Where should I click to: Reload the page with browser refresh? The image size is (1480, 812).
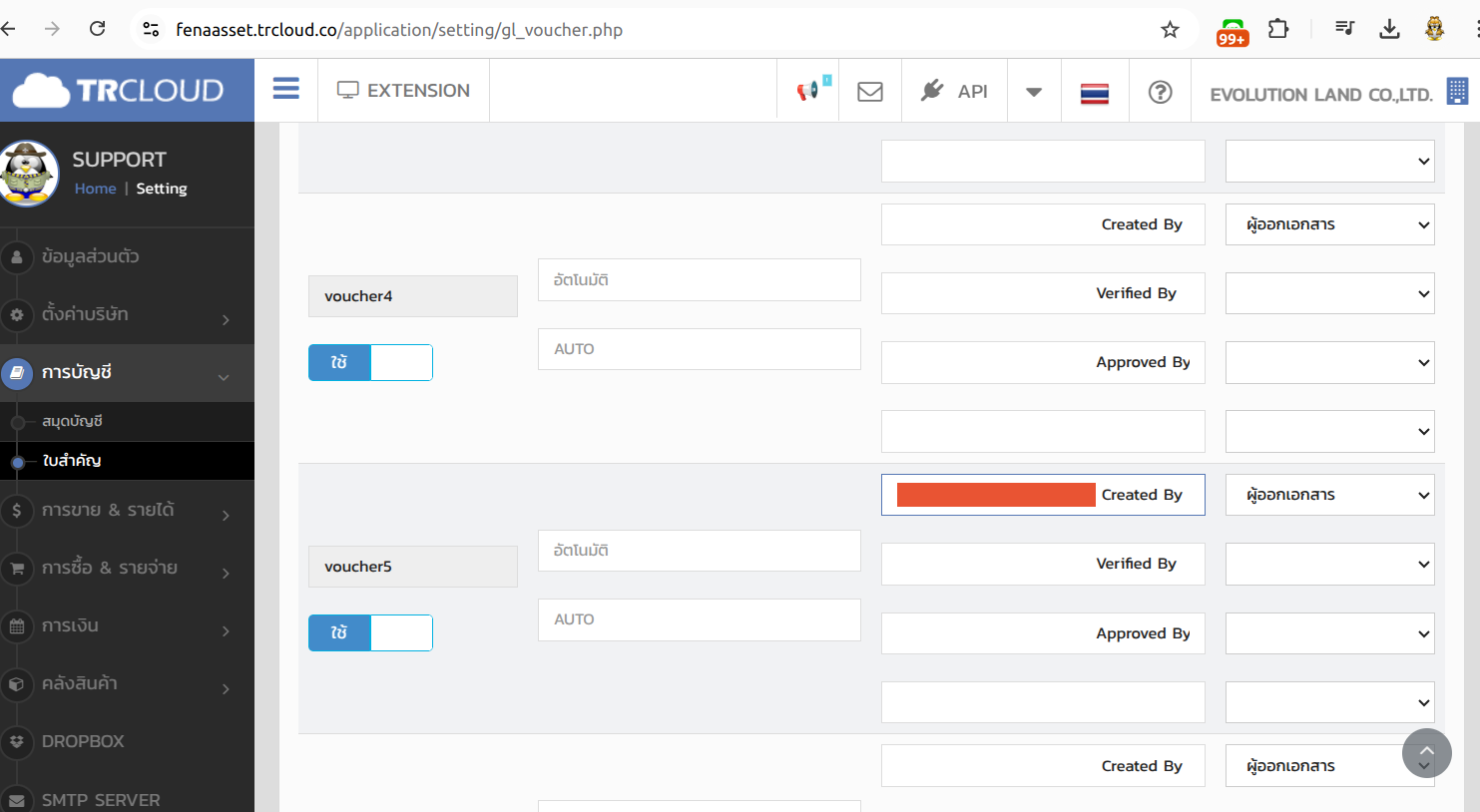point(97,29)
